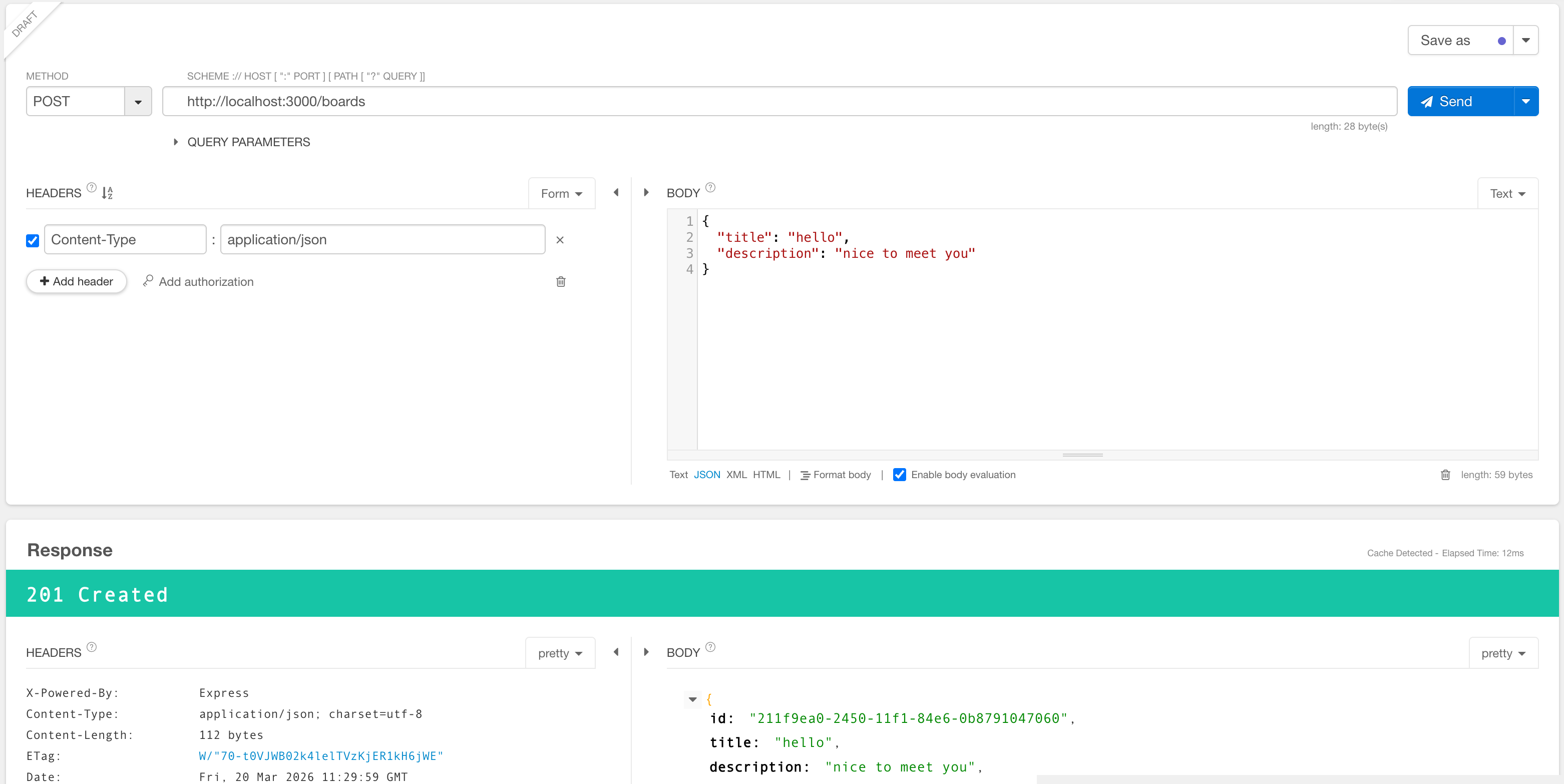Click the sort headers A-Z icon

click(x=108, y=193)
